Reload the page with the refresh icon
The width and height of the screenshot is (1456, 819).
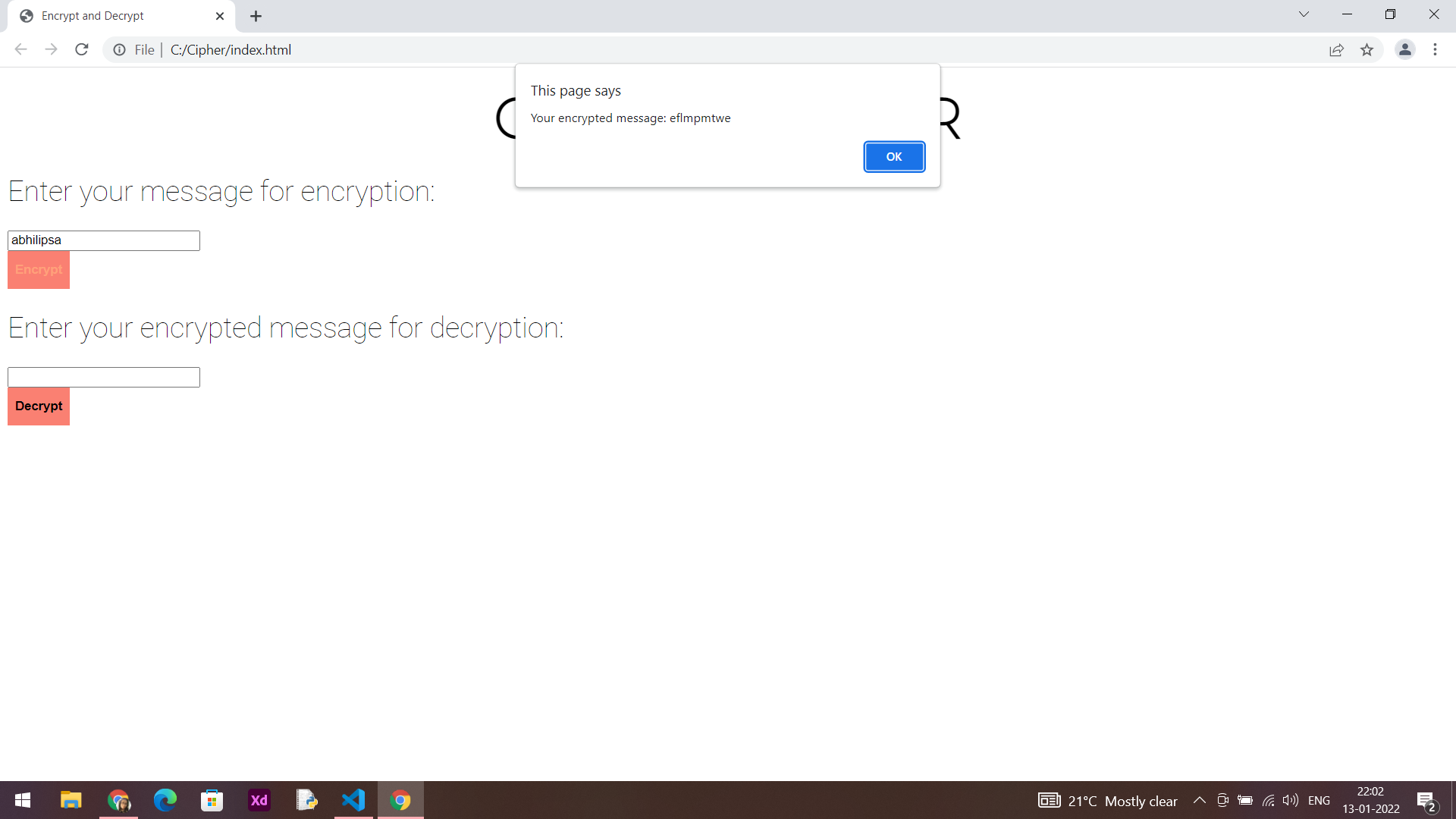tap(82, 50)
